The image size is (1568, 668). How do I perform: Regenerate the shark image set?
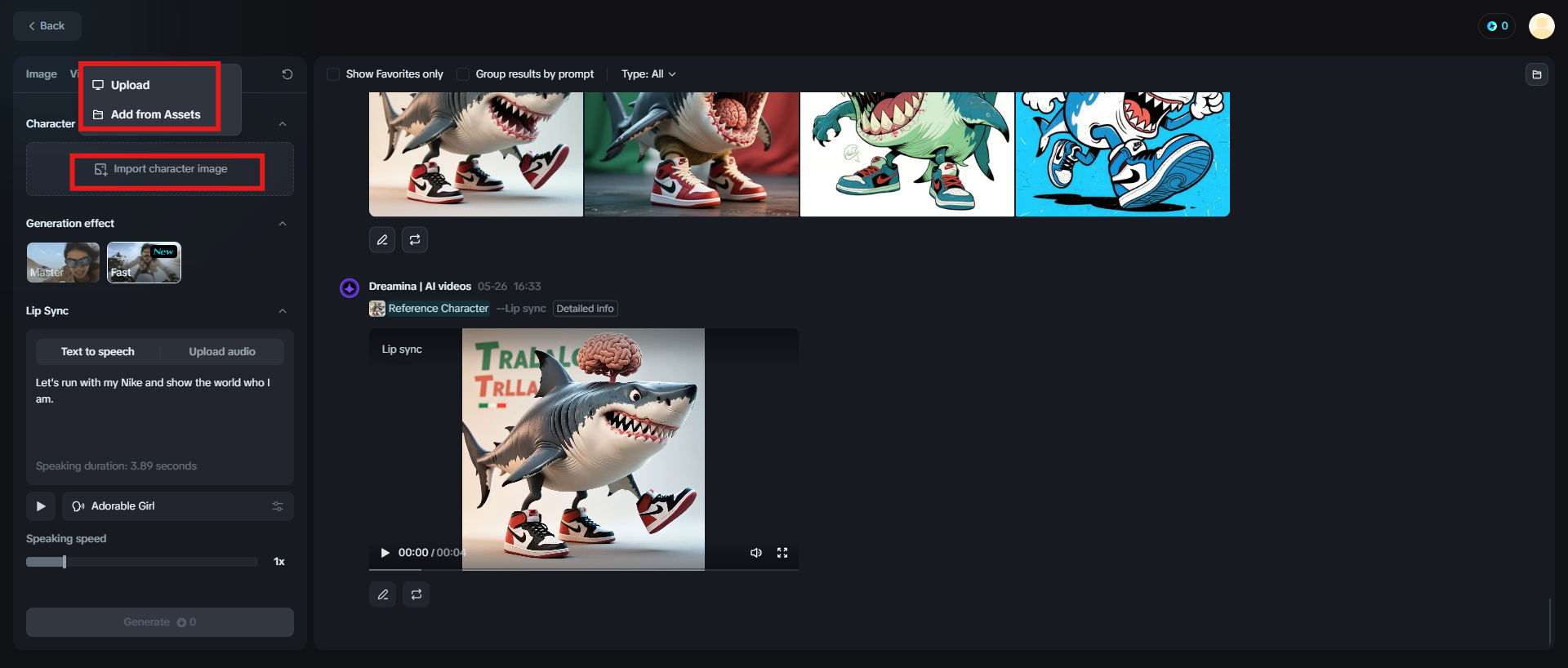pyautogui.click(x=415, y=240)
